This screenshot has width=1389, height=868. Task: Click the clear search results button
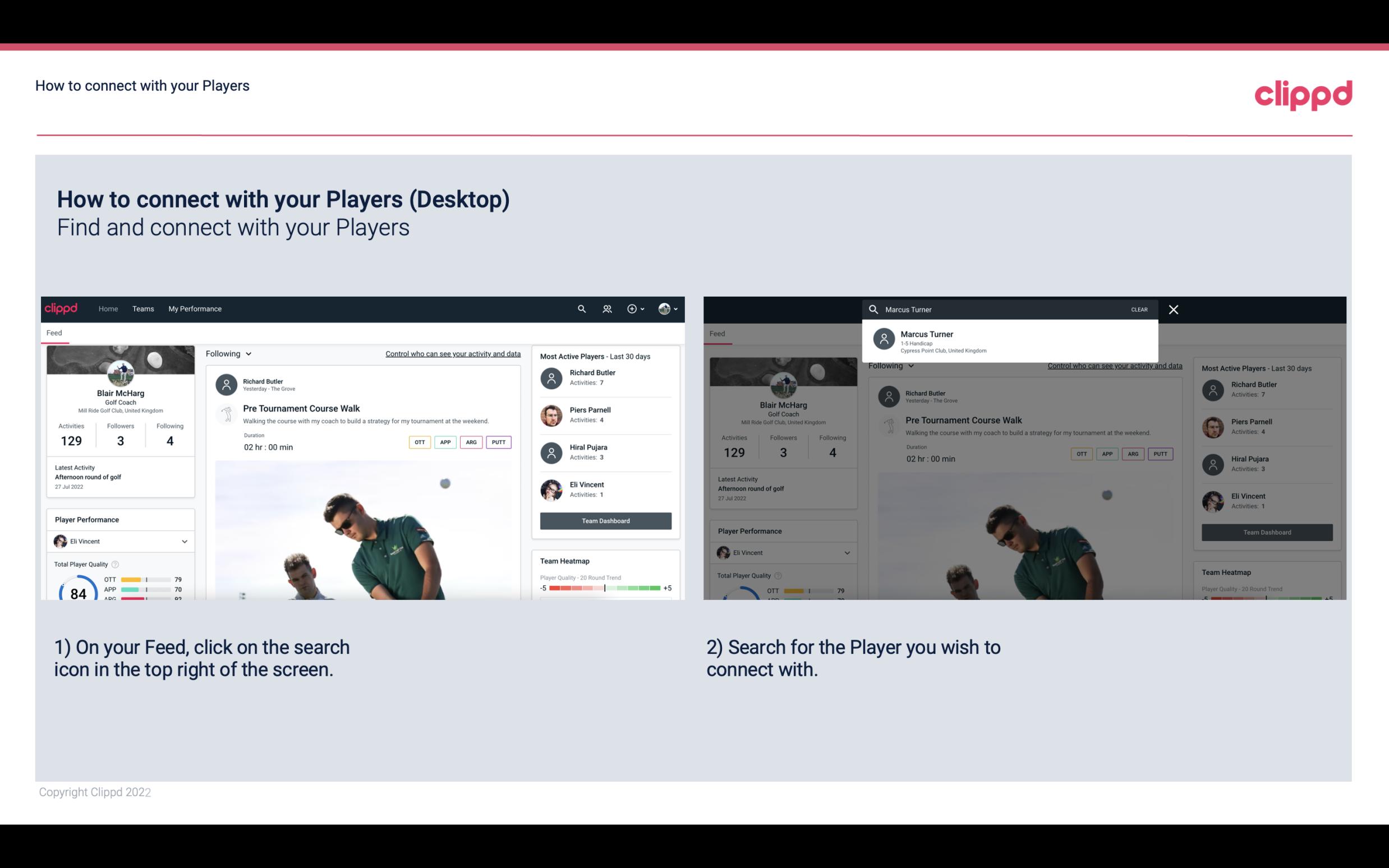(x=1139, y=309)
